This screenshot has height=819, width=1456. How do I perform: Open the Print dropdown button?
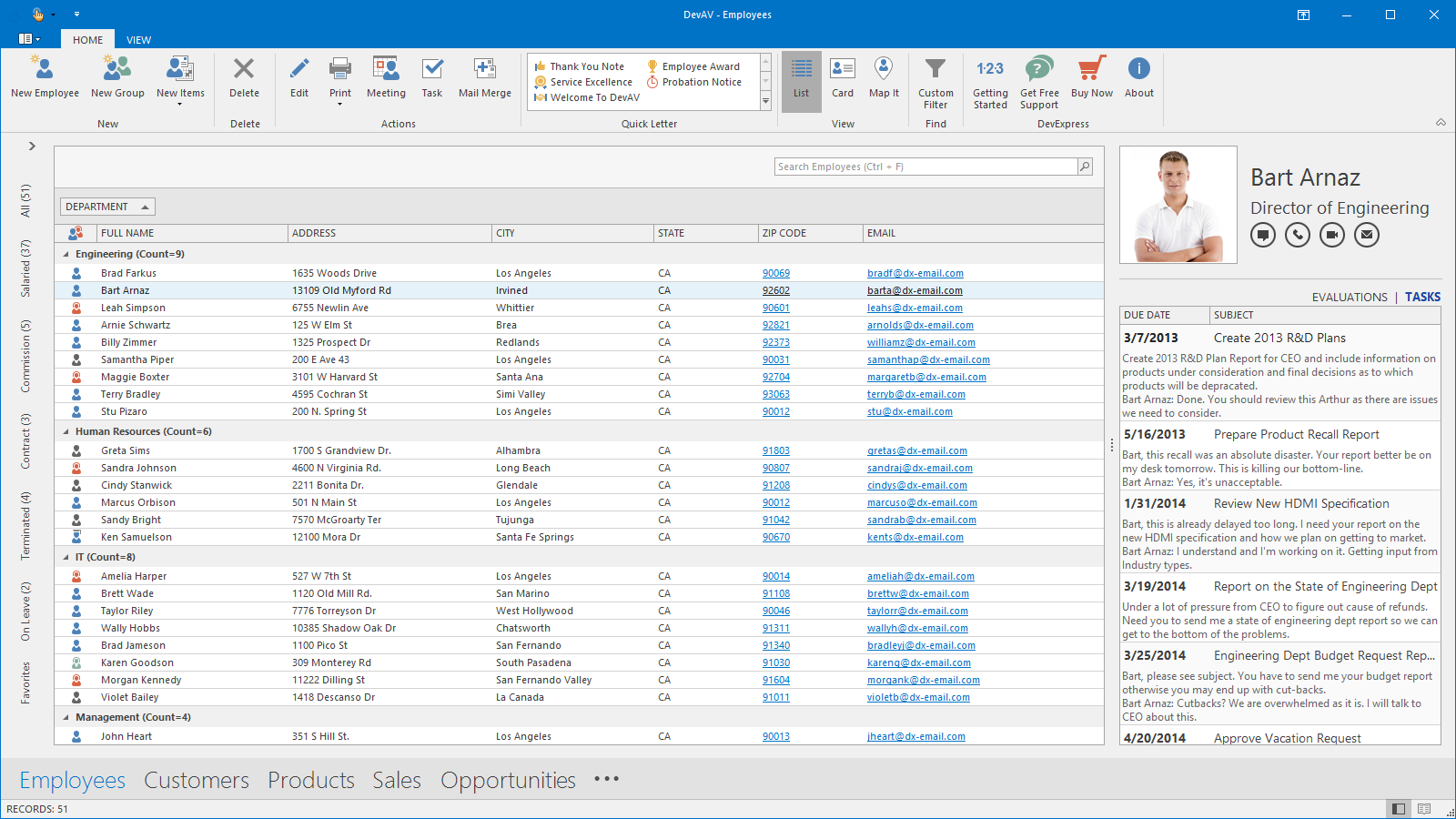click(x=340, y=80)
